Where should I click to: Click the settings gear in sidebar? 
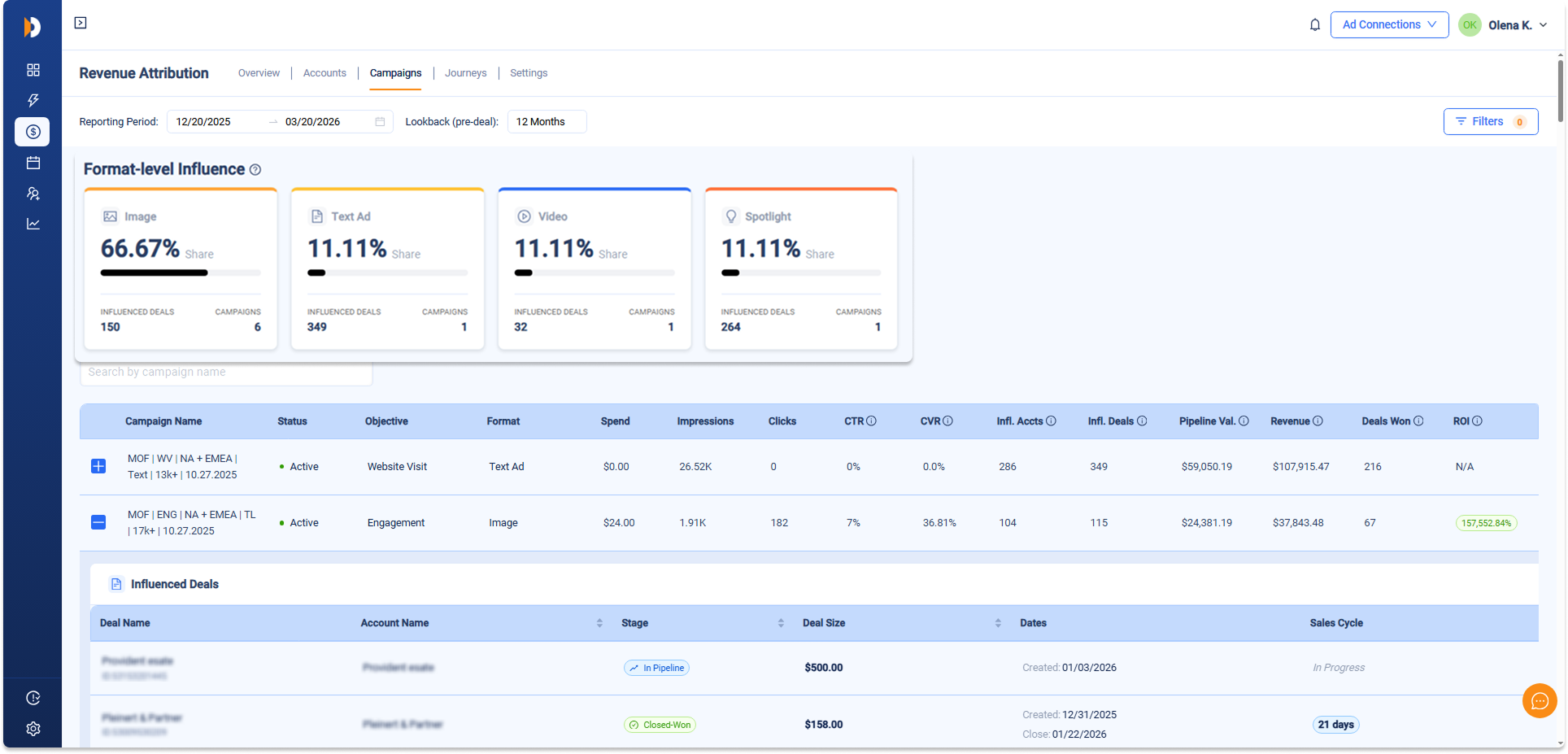point(33,729)
